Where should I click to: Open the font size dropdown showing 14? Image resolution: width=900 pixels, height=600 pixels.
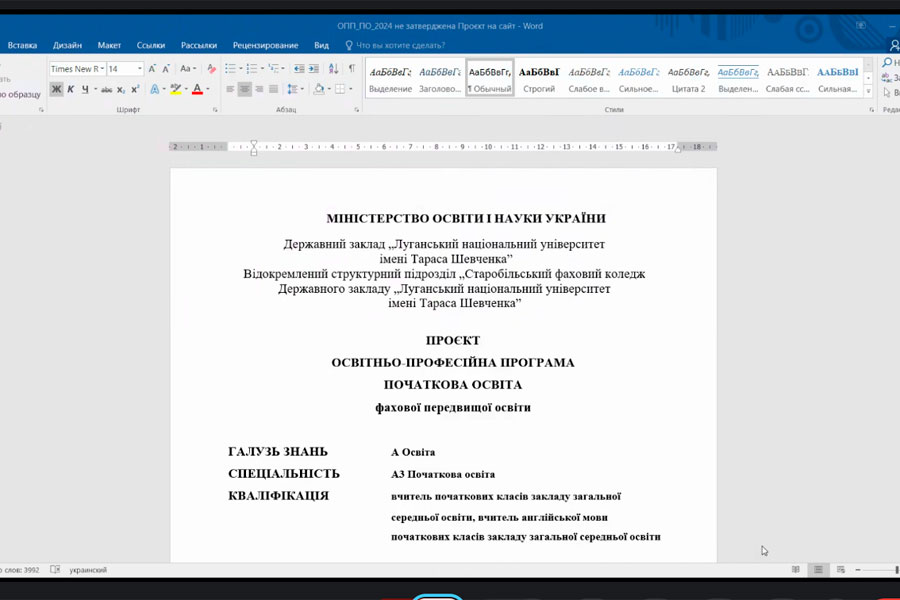pos(139,69)
